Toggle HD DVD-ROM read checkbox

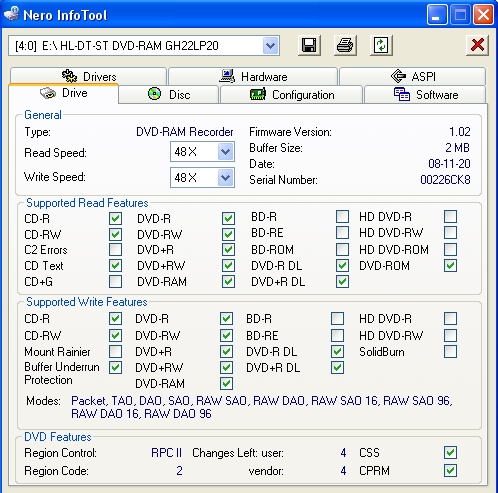450,249
